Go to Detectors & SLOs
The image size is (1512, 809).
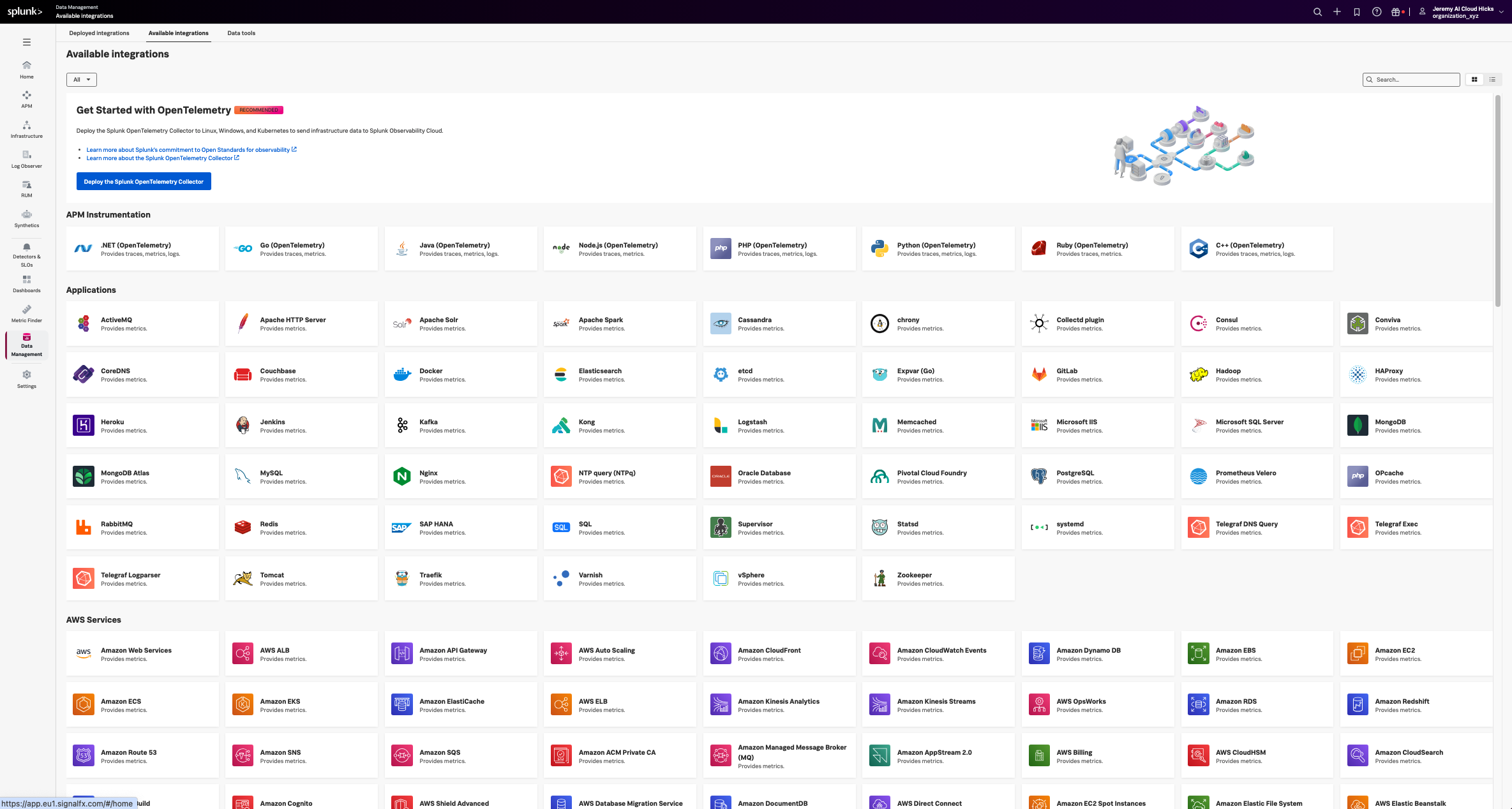[26, 253]
